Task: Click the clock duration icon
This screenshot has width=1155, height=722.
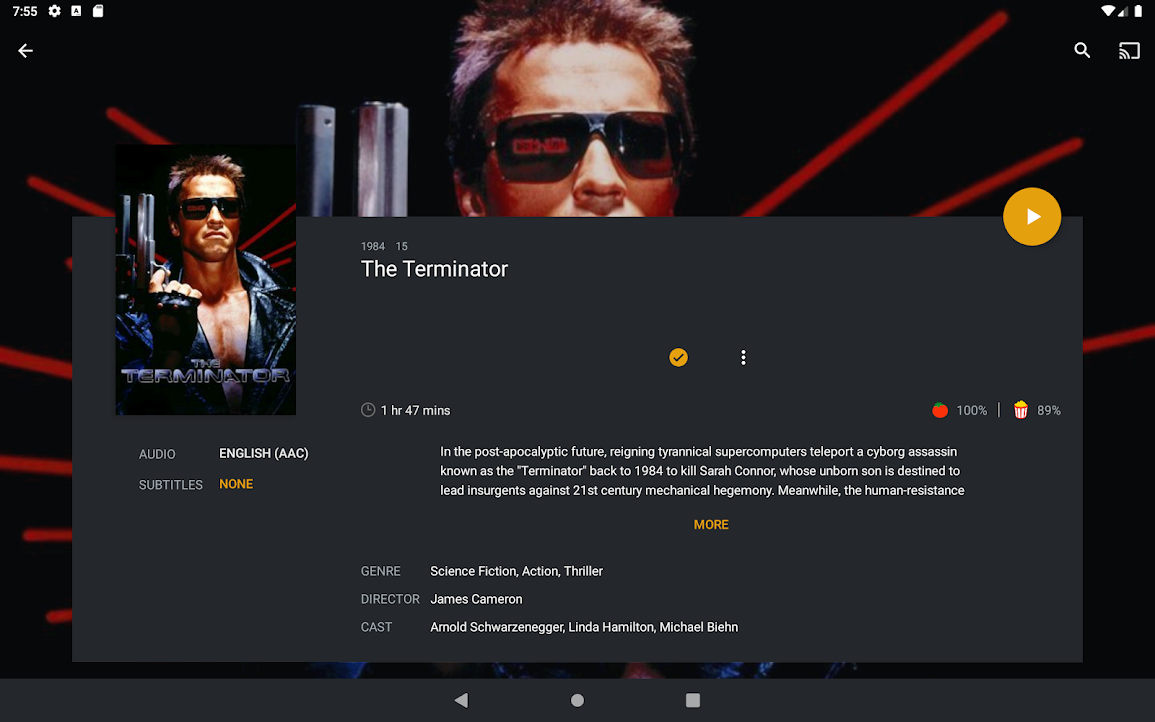Action: pyautogui.click(x=368, y=410)
